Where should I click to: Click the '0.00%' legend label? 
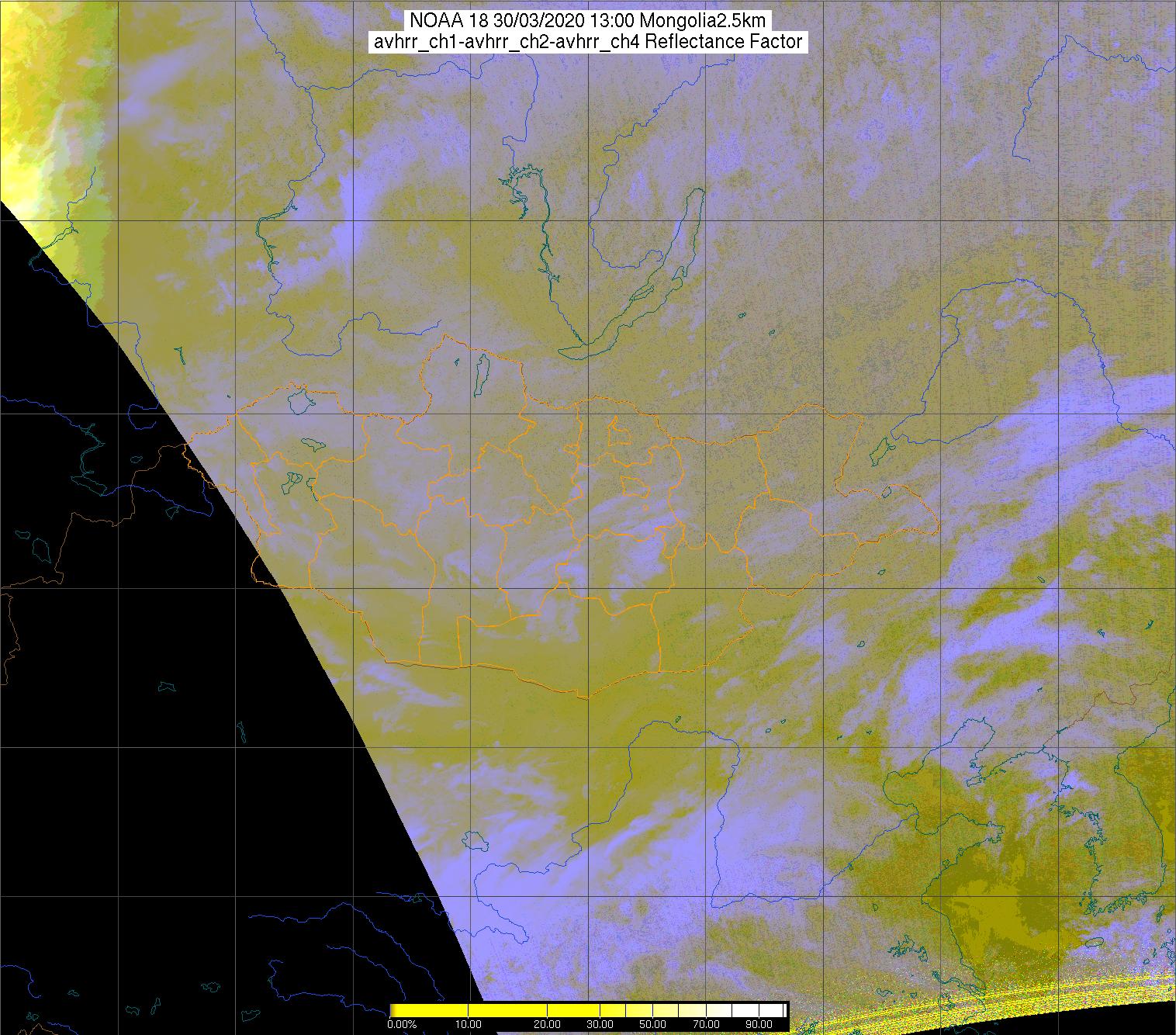coord(401,1026)
